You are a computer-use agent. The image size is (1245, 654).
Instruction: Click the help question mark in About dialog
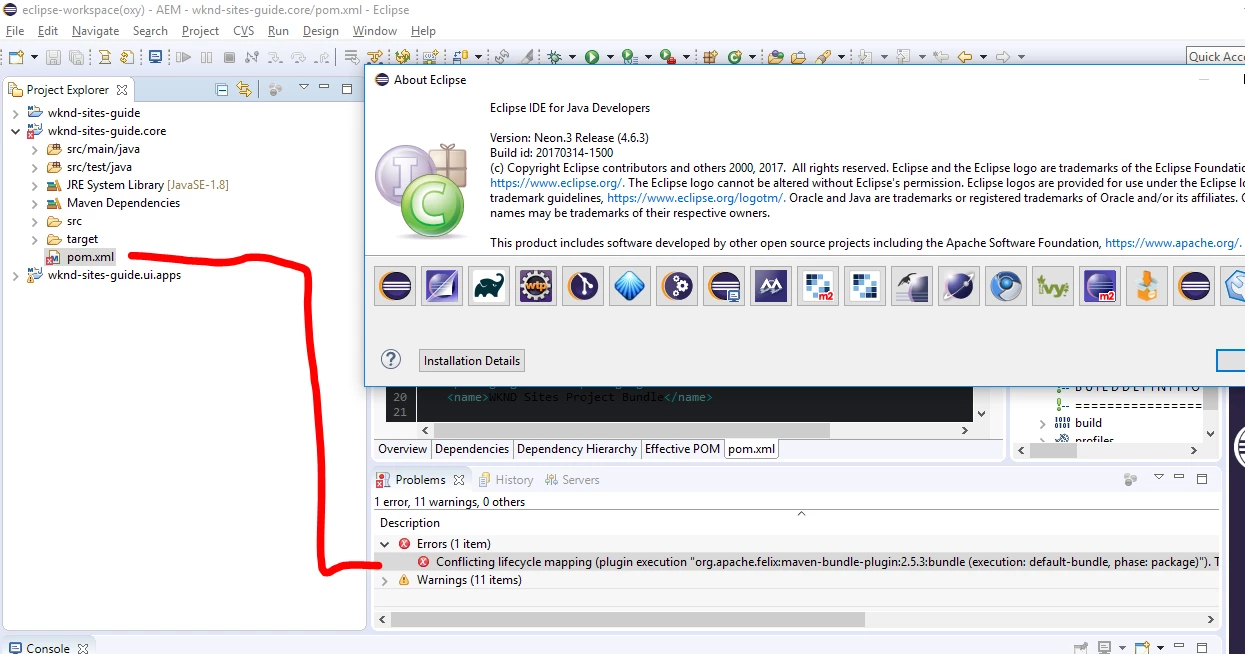(391, 360)
